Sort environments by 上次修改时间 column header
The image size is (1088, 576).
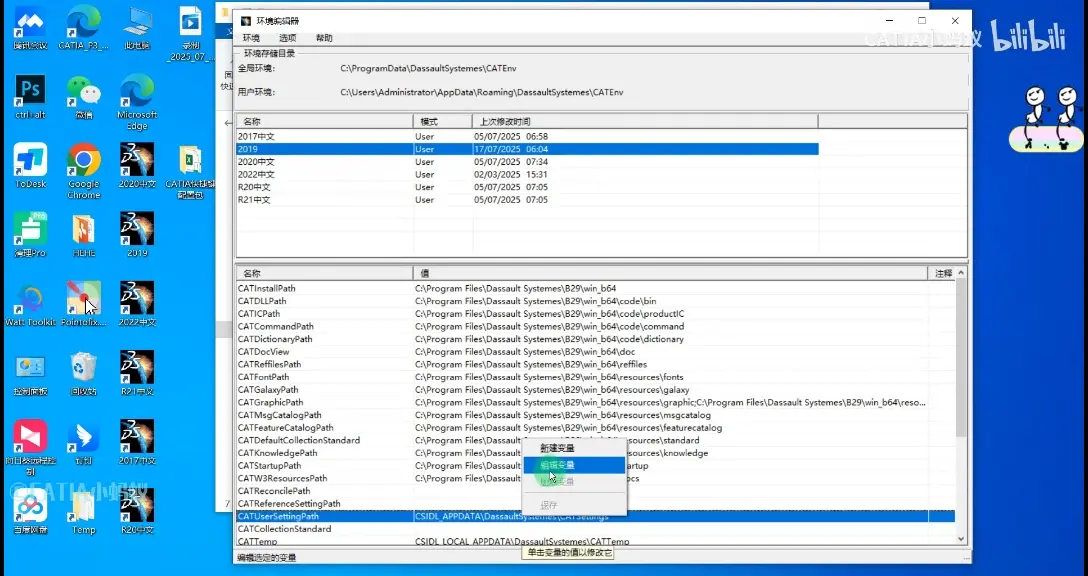[645, 121]
